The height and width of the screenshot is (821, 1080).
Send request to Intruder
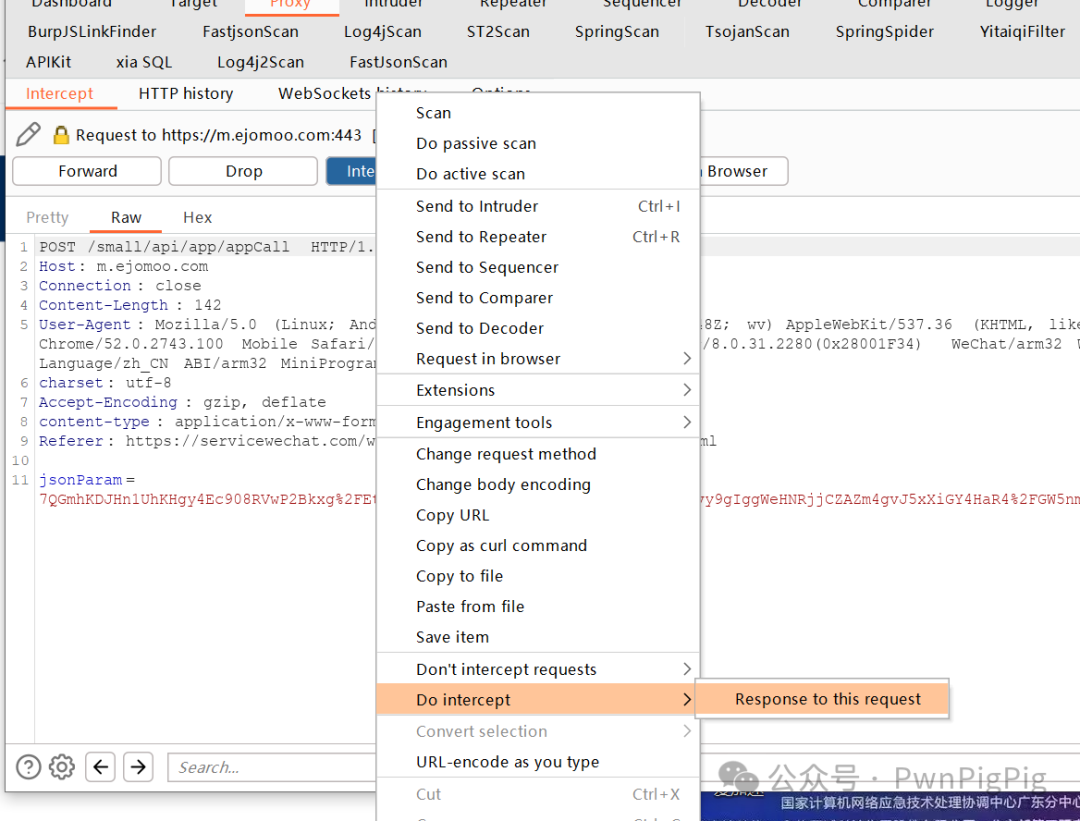point(538,206)
